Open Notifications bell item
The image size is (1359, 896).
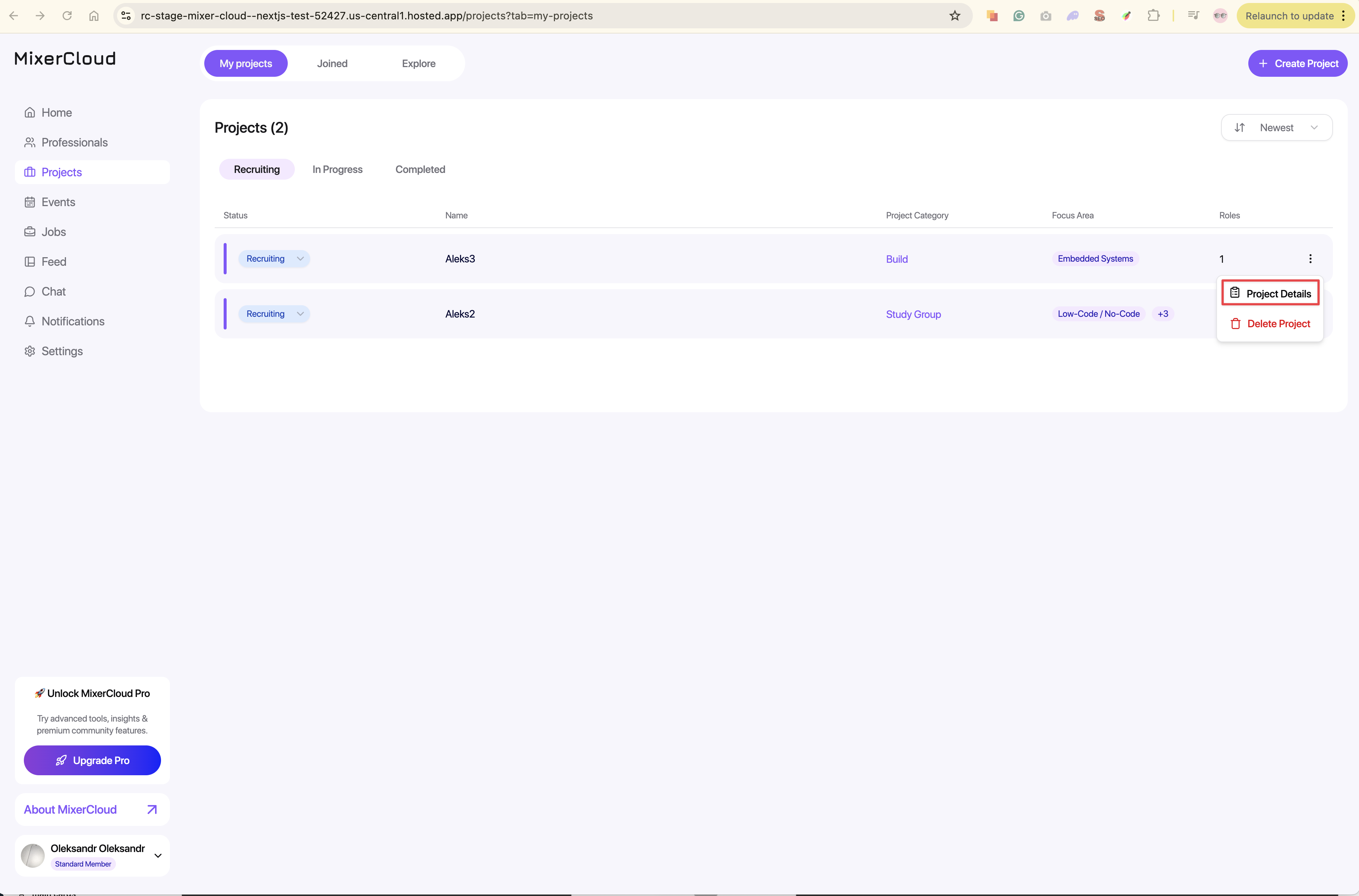point(73,321)
